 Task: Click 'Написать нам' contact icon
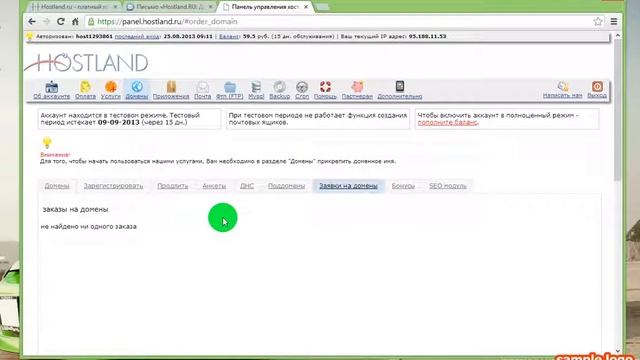coord(562,90)
